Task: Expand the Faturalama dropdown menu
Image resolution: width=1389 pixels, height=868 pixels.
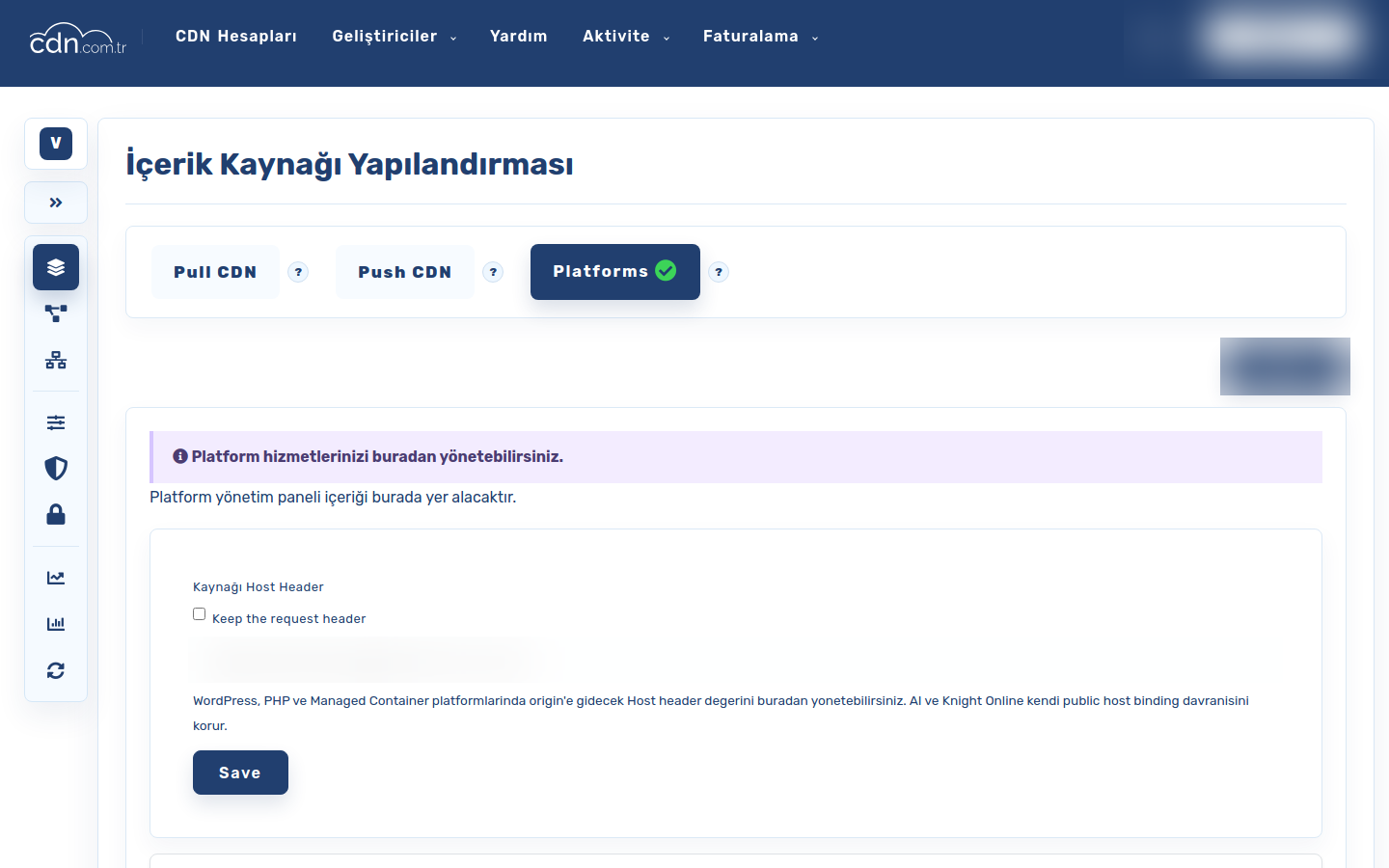Action: (x=761, y=37)
